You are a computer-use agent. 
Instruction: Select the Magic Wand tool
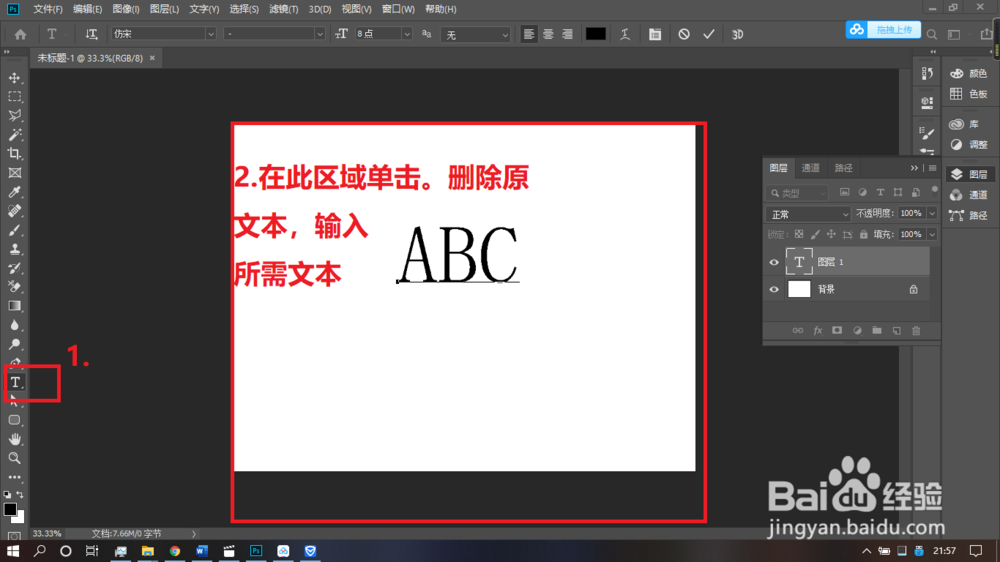[x=14, y=135]
